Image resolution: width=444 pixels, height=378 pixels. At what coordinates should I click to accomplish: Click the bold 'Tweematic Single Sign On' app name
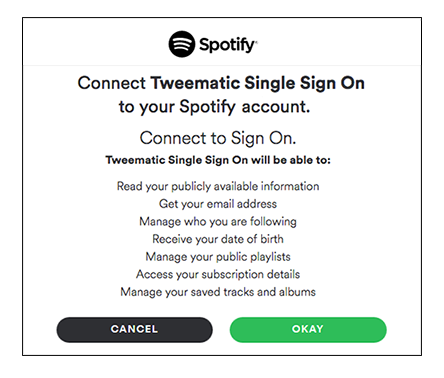coord(258,83)
